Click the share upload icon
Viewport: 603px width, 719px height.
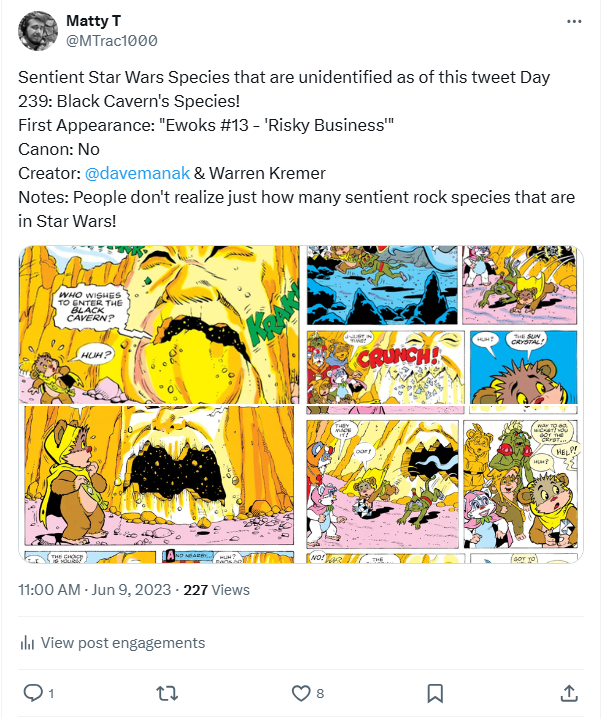point(568,692)
